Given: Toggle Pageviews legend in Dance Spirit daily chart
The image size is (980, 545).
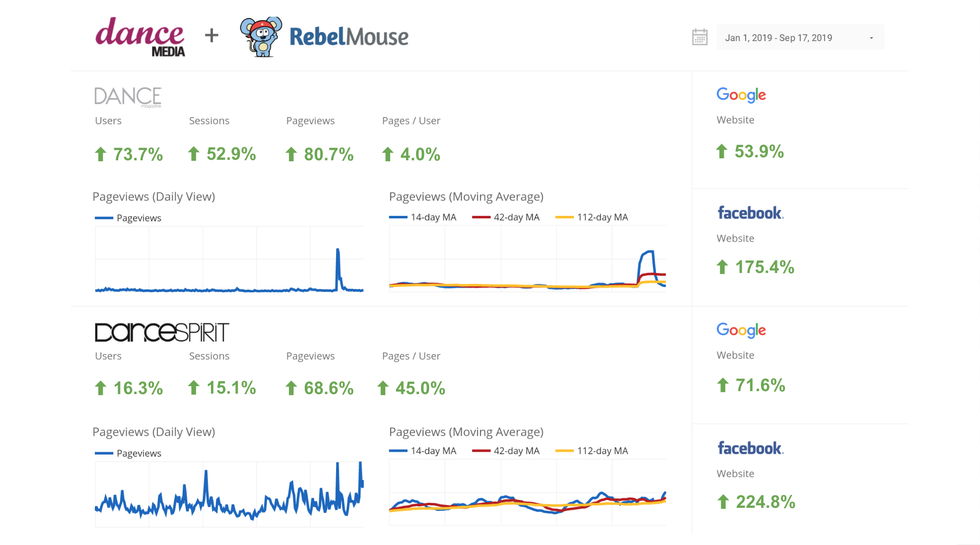Looking at the screenshot, I should pyautogui.click(x=129, y=453).
